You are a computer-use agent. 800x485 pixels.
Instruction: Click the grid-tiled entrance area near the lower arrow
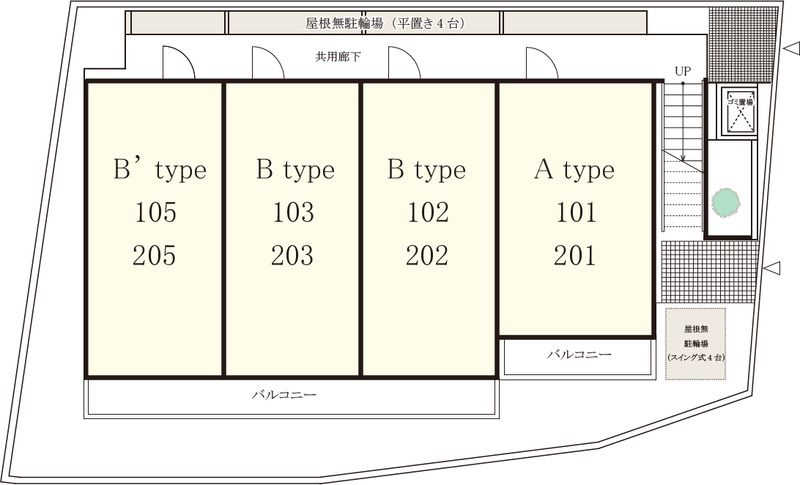coord(710,272)
